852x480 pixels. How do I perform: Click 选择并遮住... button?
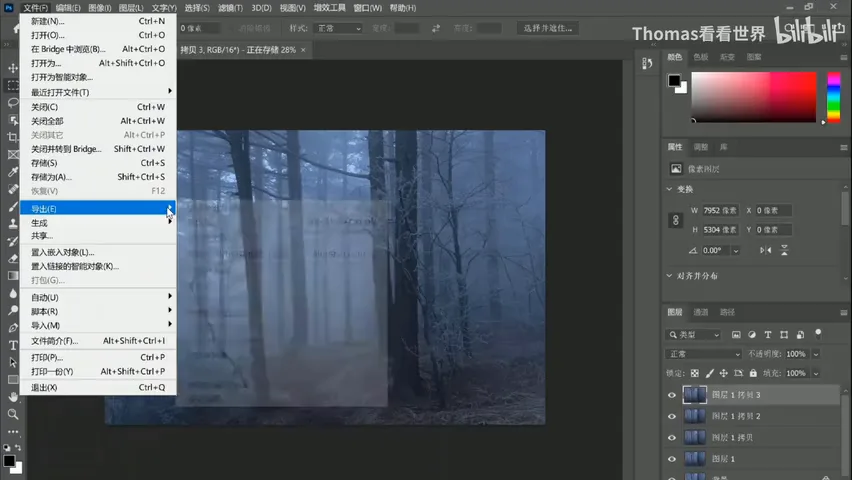click(x=548, y=28)
